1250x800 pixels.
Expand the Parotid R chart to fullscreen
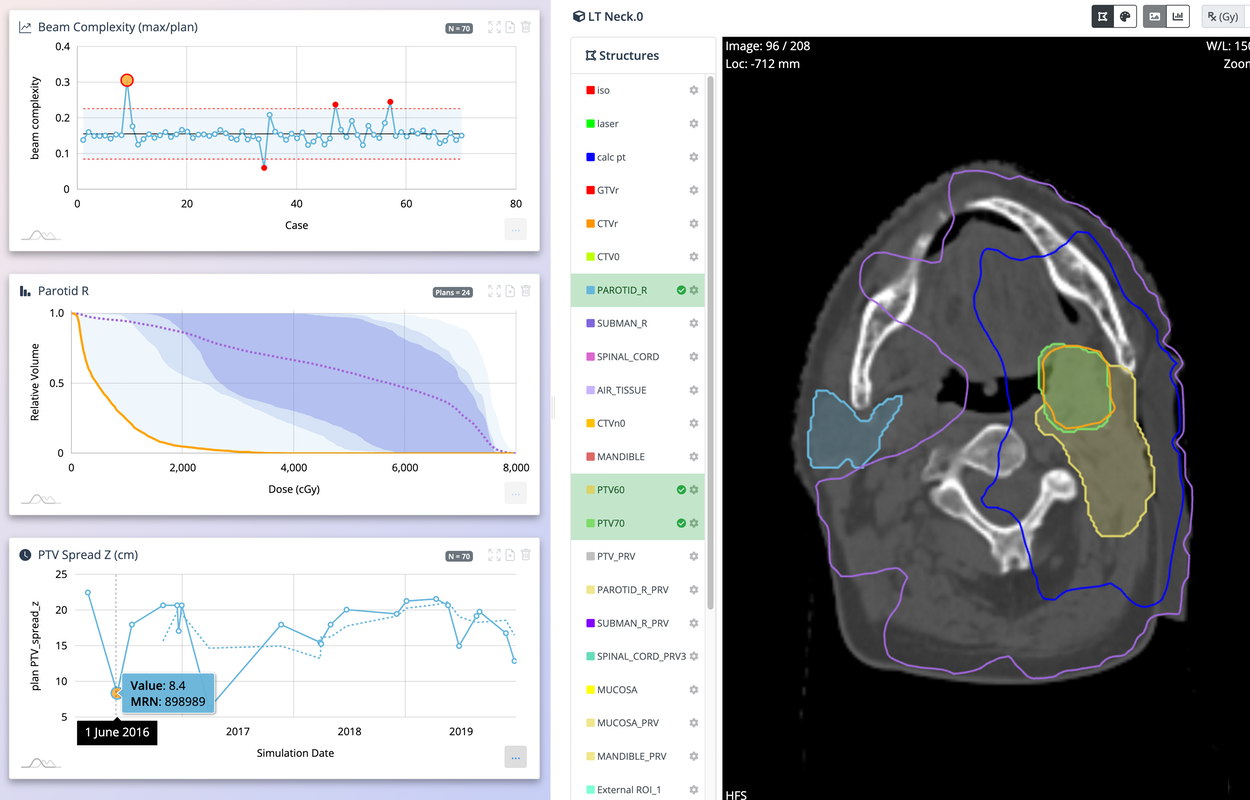click(x=494, y=291)
